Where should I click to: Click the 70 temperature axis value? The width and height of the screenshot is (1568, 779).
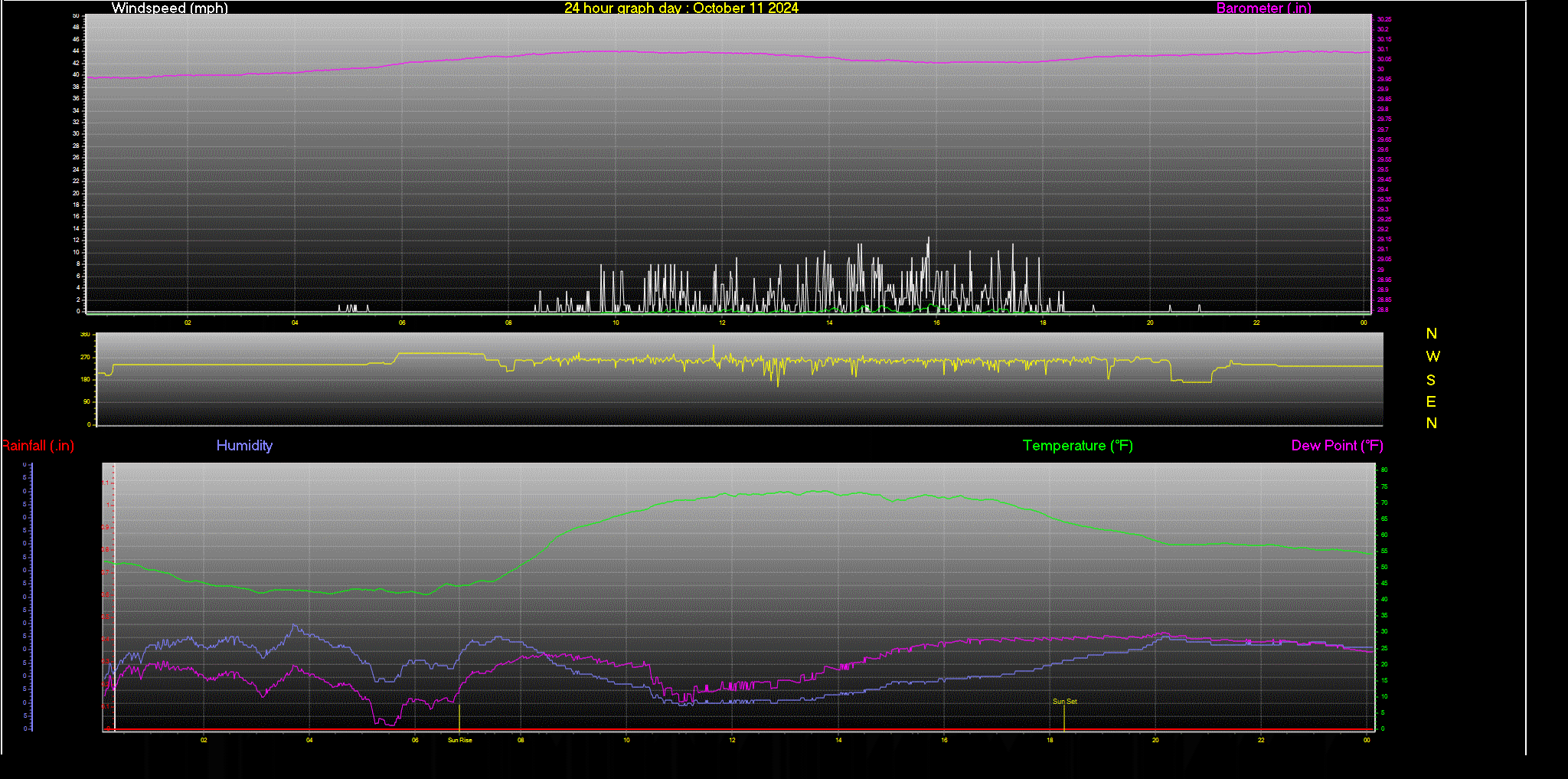(x=1384, y=502)
